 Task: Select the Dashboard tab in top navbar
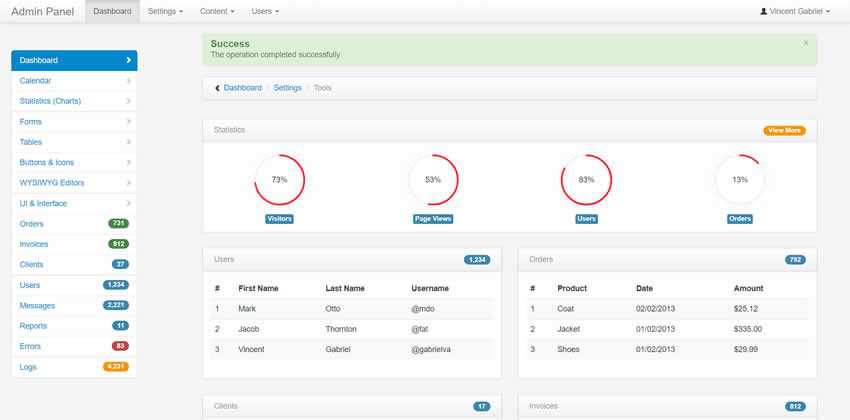[112, 11]
